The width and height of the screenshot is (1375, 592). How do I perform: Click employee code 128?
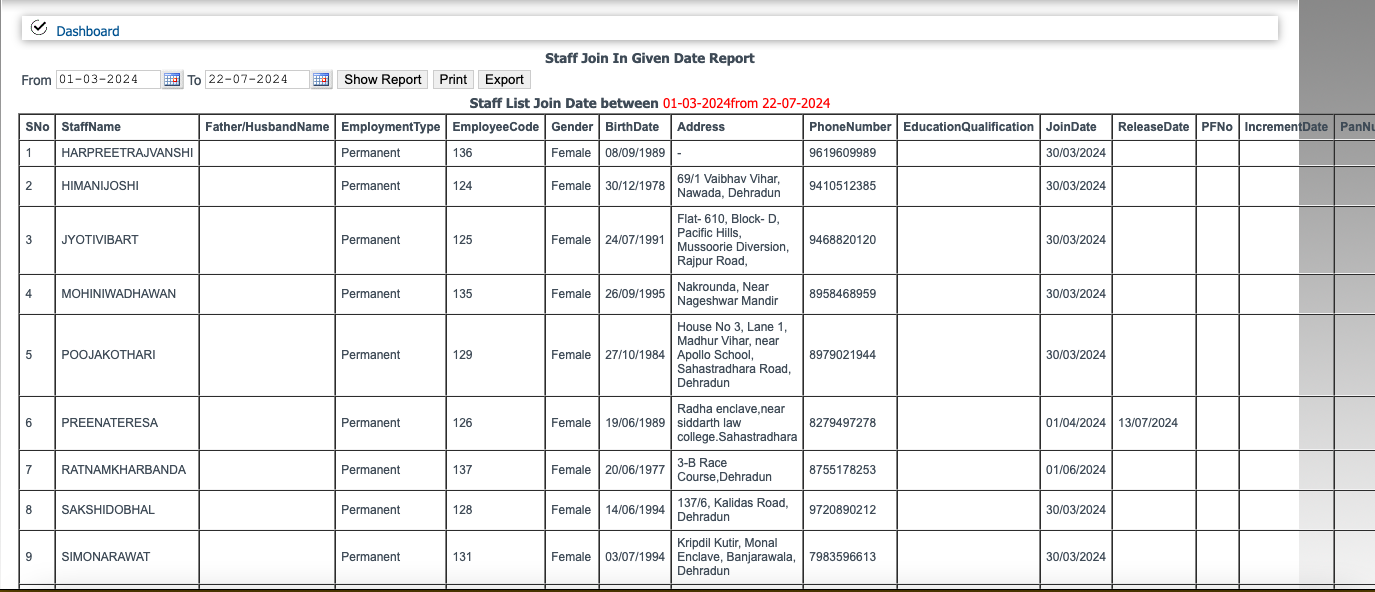tap(462, 510)
